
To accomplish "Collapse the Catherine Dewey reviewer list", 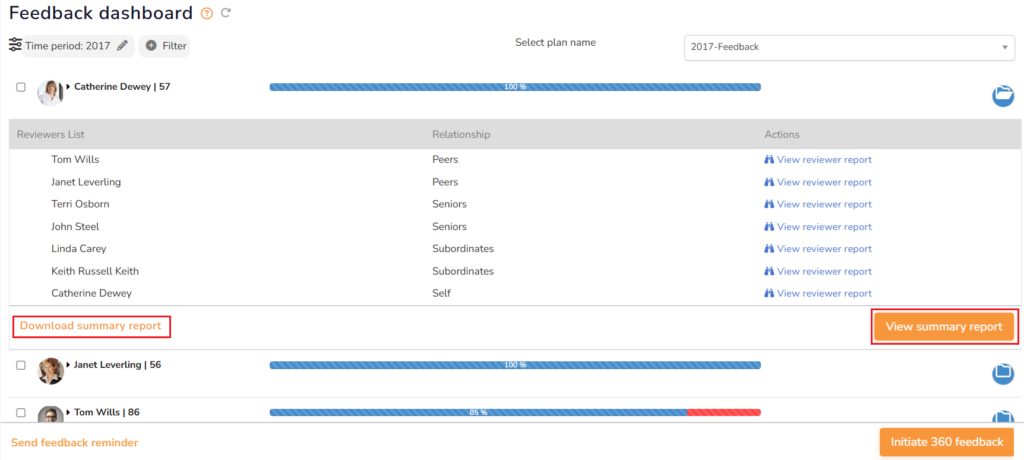I will (x=68, y=87).
